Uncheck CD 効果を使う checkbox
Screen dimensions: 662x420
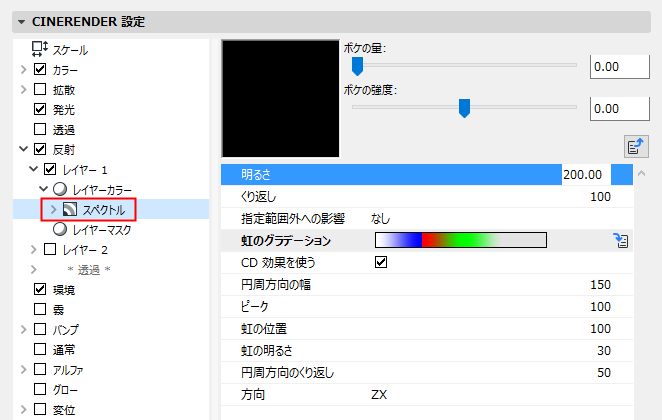pyautogui.click(x=381, y=262)
